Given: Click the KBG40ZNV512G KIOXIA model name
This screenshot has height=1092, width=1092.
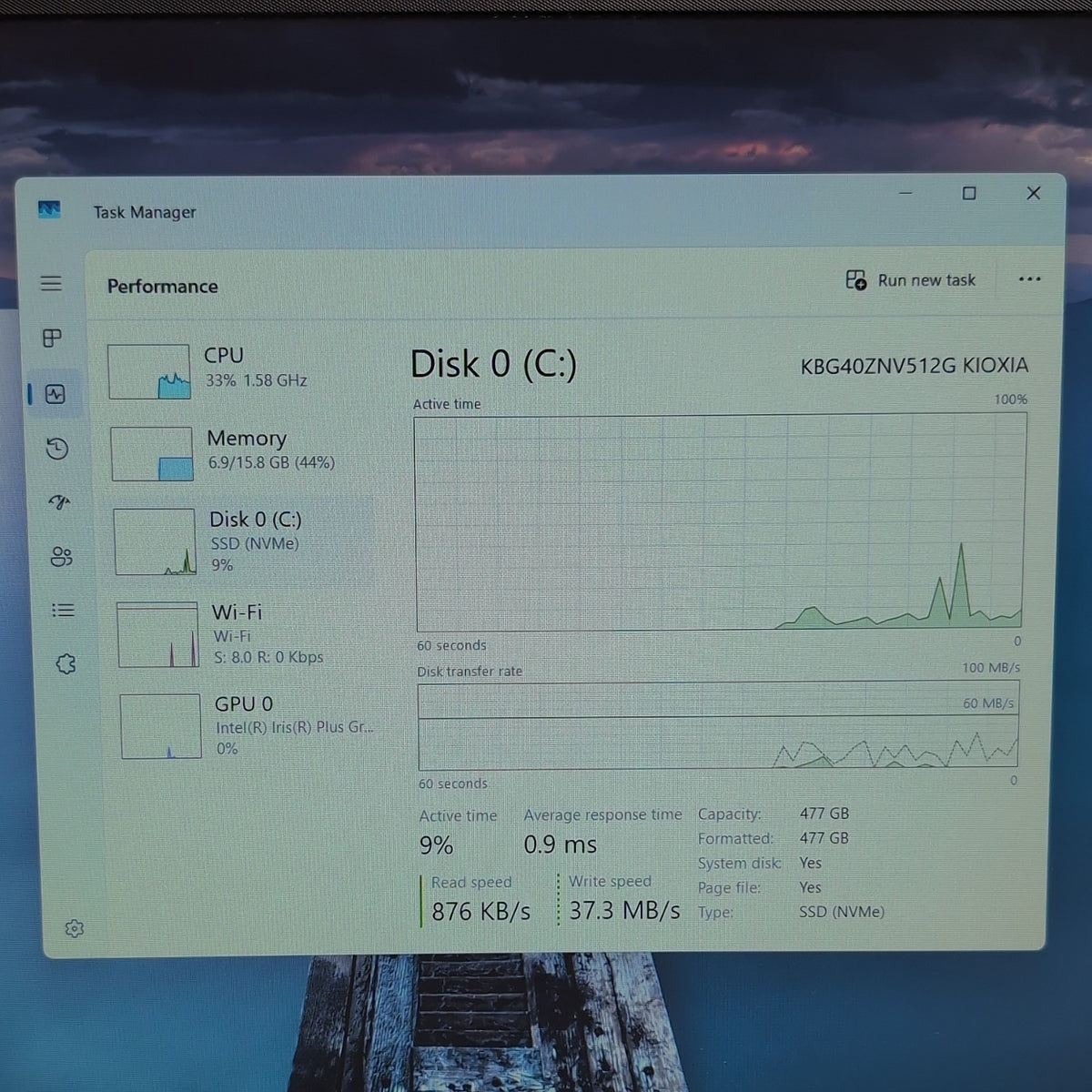Looking at the screenshot, I should (915, 366).
